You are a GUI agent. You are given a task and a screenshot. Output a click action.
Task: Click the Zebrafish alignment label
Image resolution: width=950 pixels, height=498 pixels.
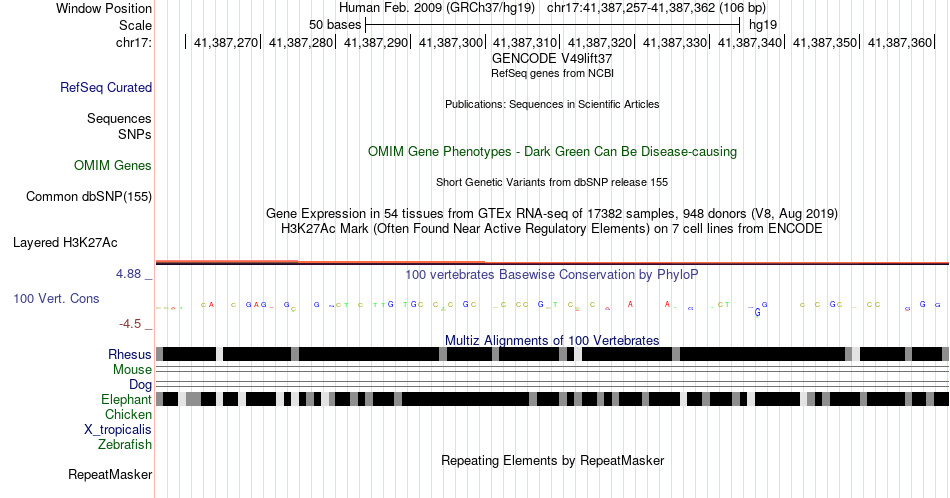tap(125, 444)
